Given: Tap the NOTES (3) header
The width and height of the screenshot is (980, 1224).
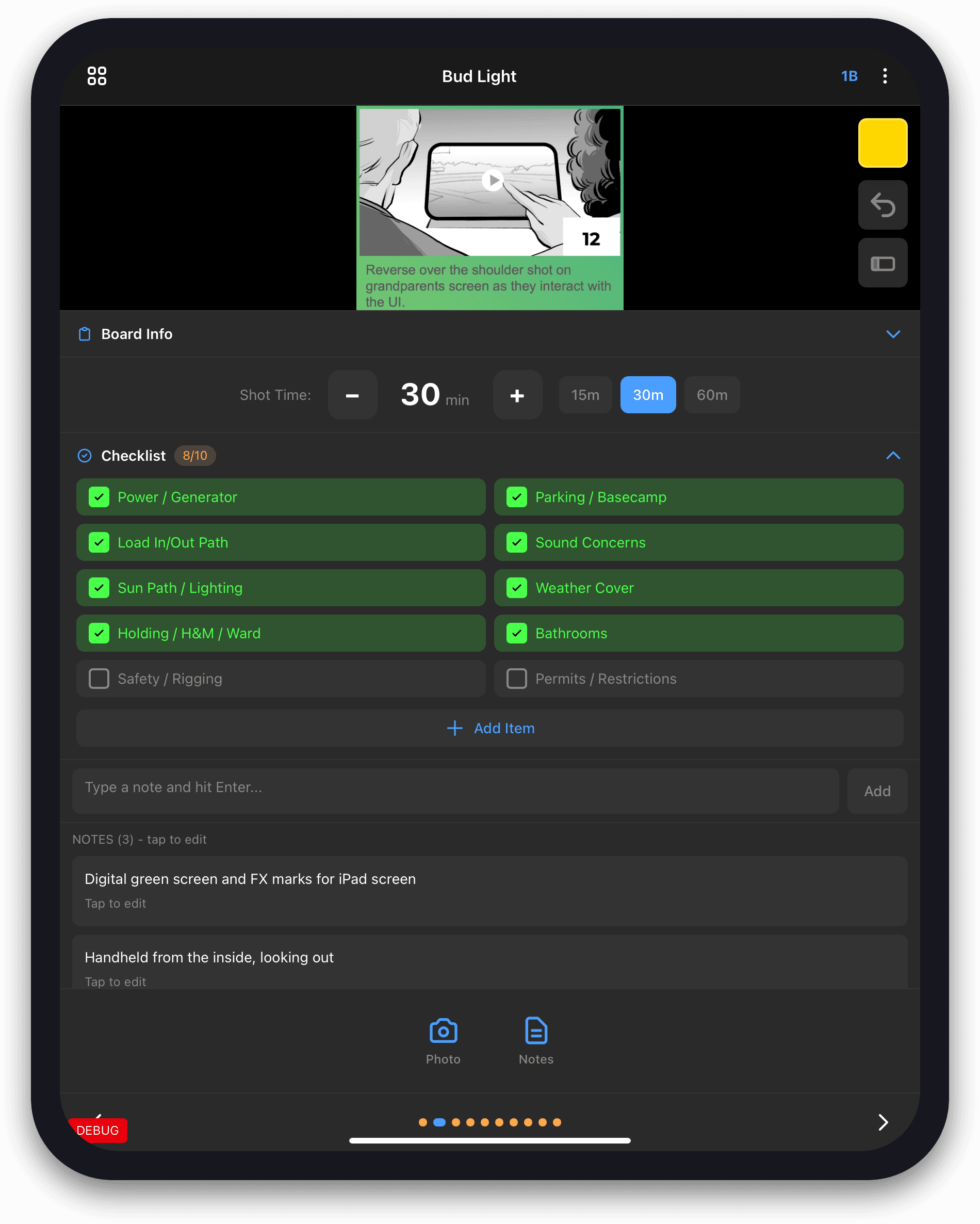Looking at the screenshot, I should (139, 840).
